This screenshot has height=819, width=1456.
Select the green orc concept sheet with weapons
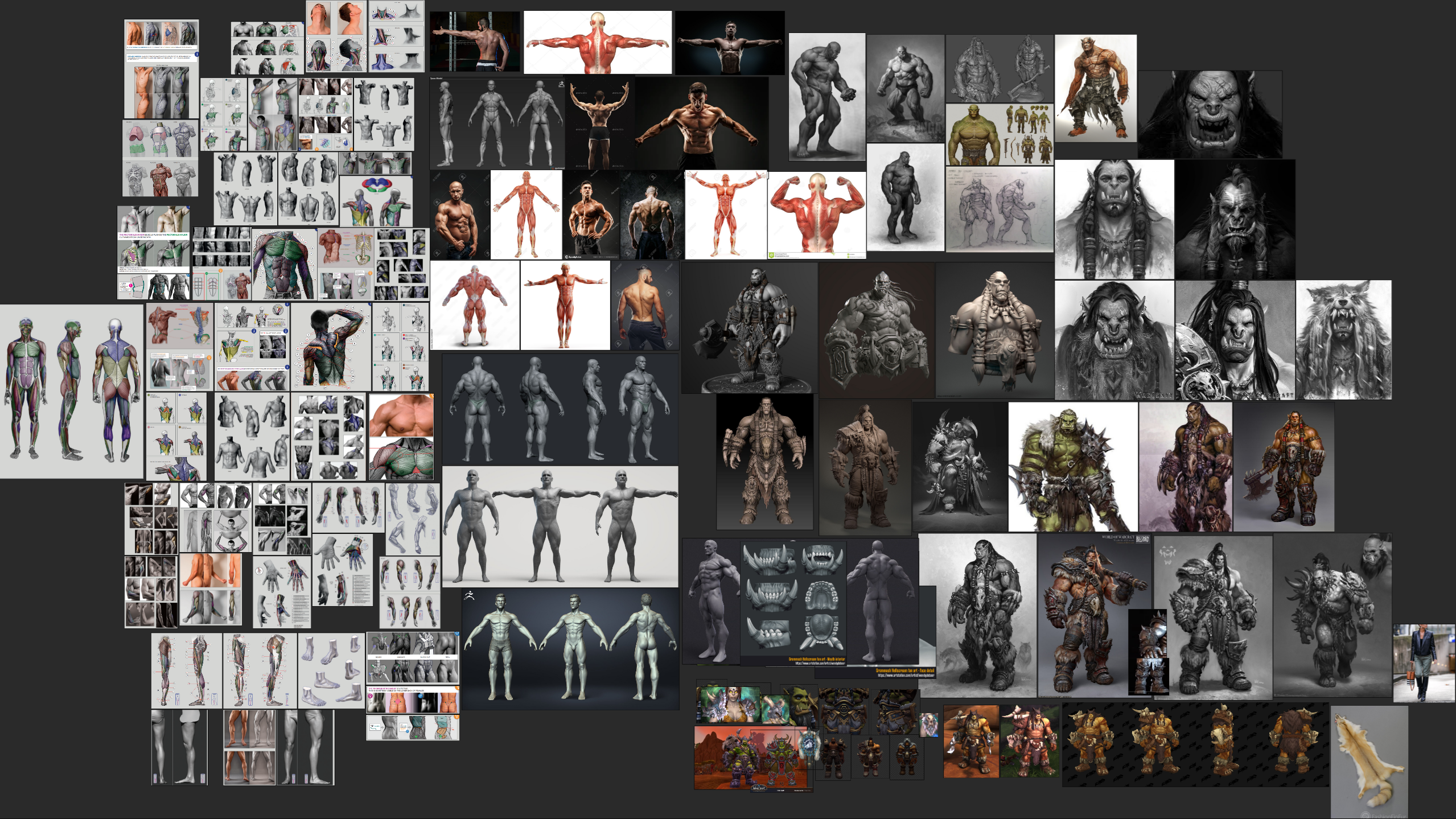(1000, 135)
